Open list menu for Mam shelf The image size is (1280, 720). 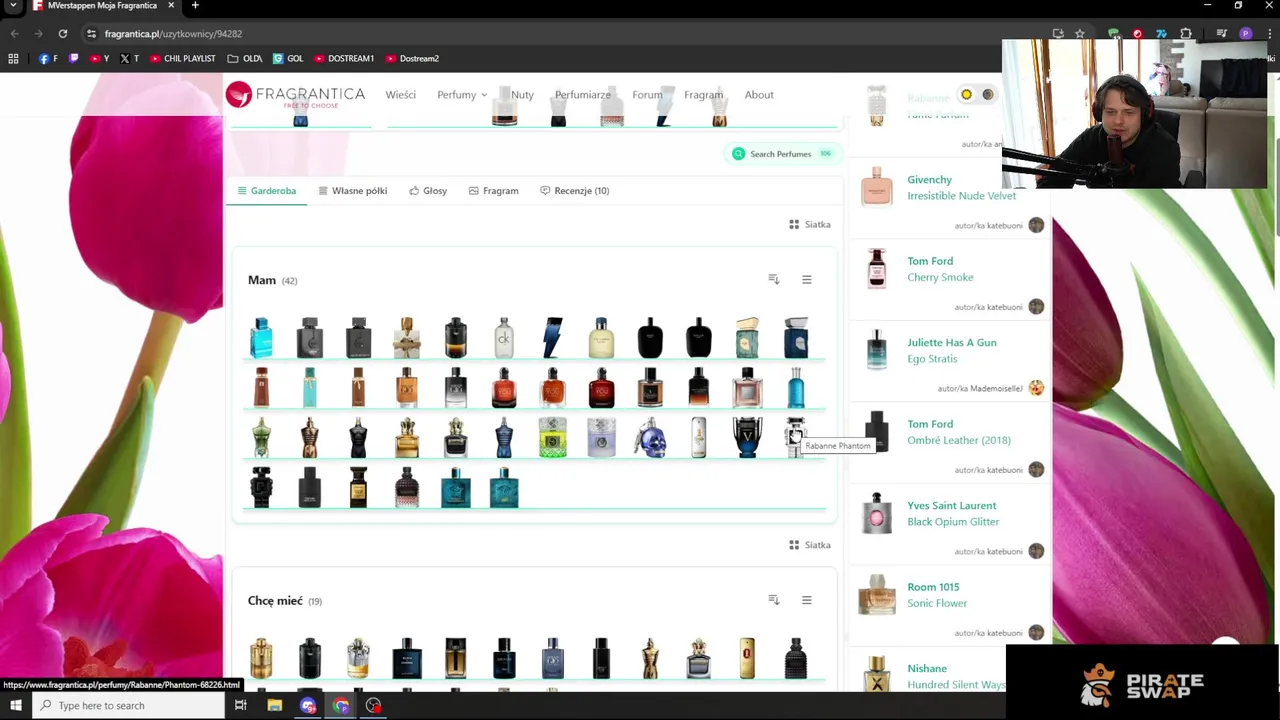point(807,280)
